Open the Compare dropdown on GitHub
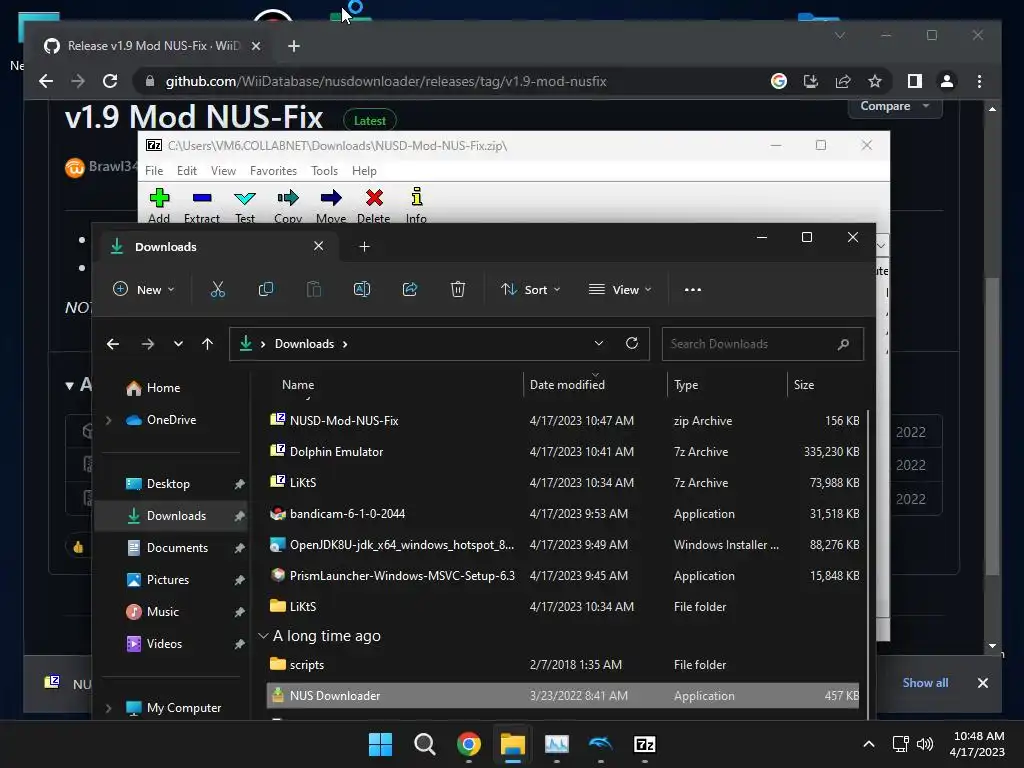The height and width of the screenshot is (768, 1024). click(895, 106)
